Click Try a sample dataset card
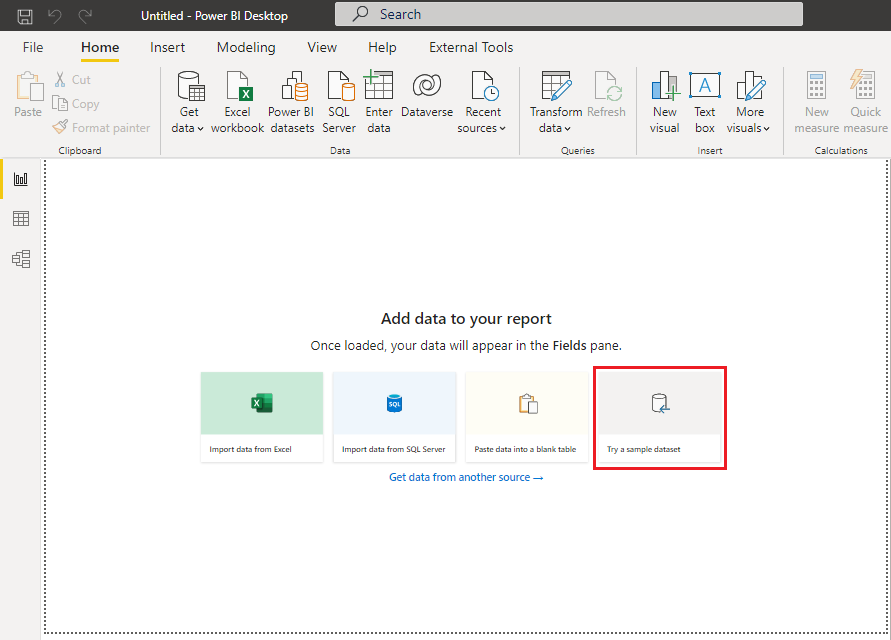The width and height of the screenshot is (891, 640). [x=660, y=417]
